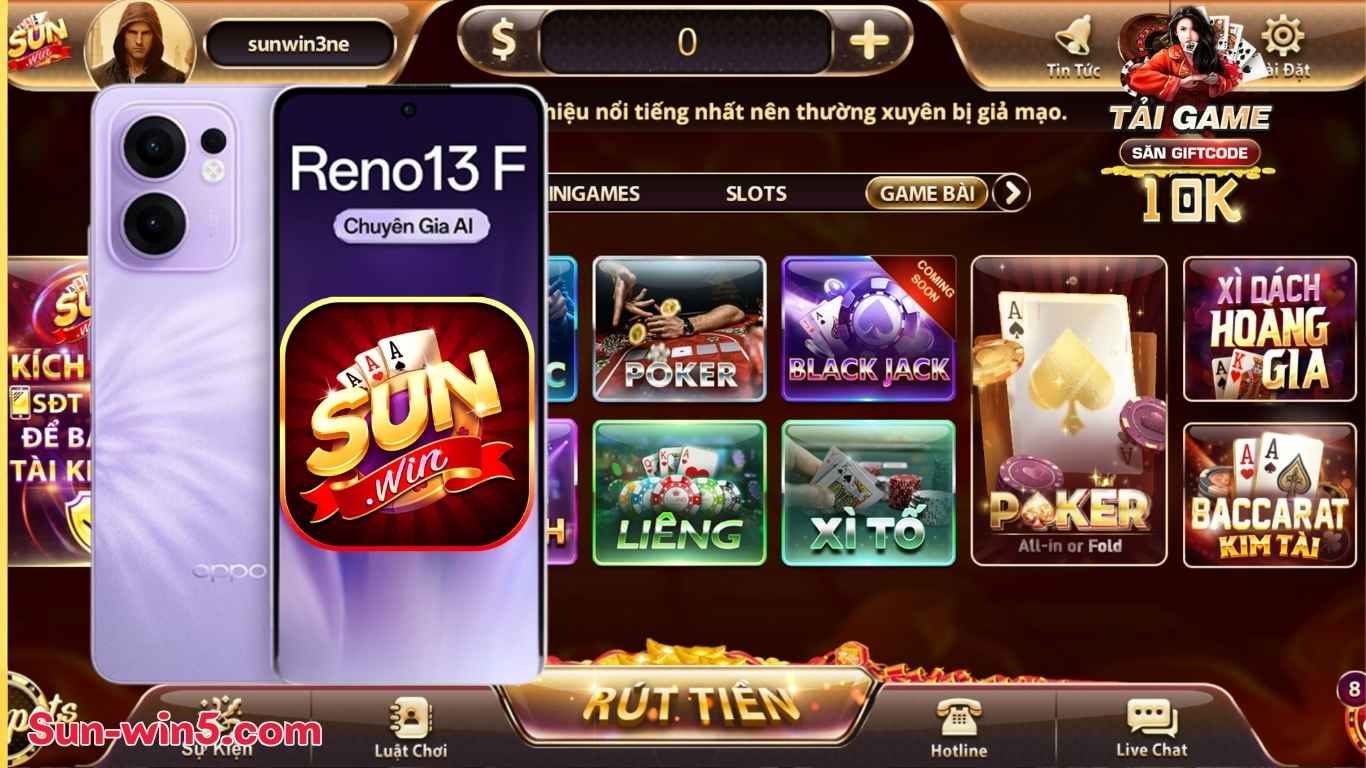1366x768 pixels.
Task: Open the Poker game tile
Action: tap(680, 329)
